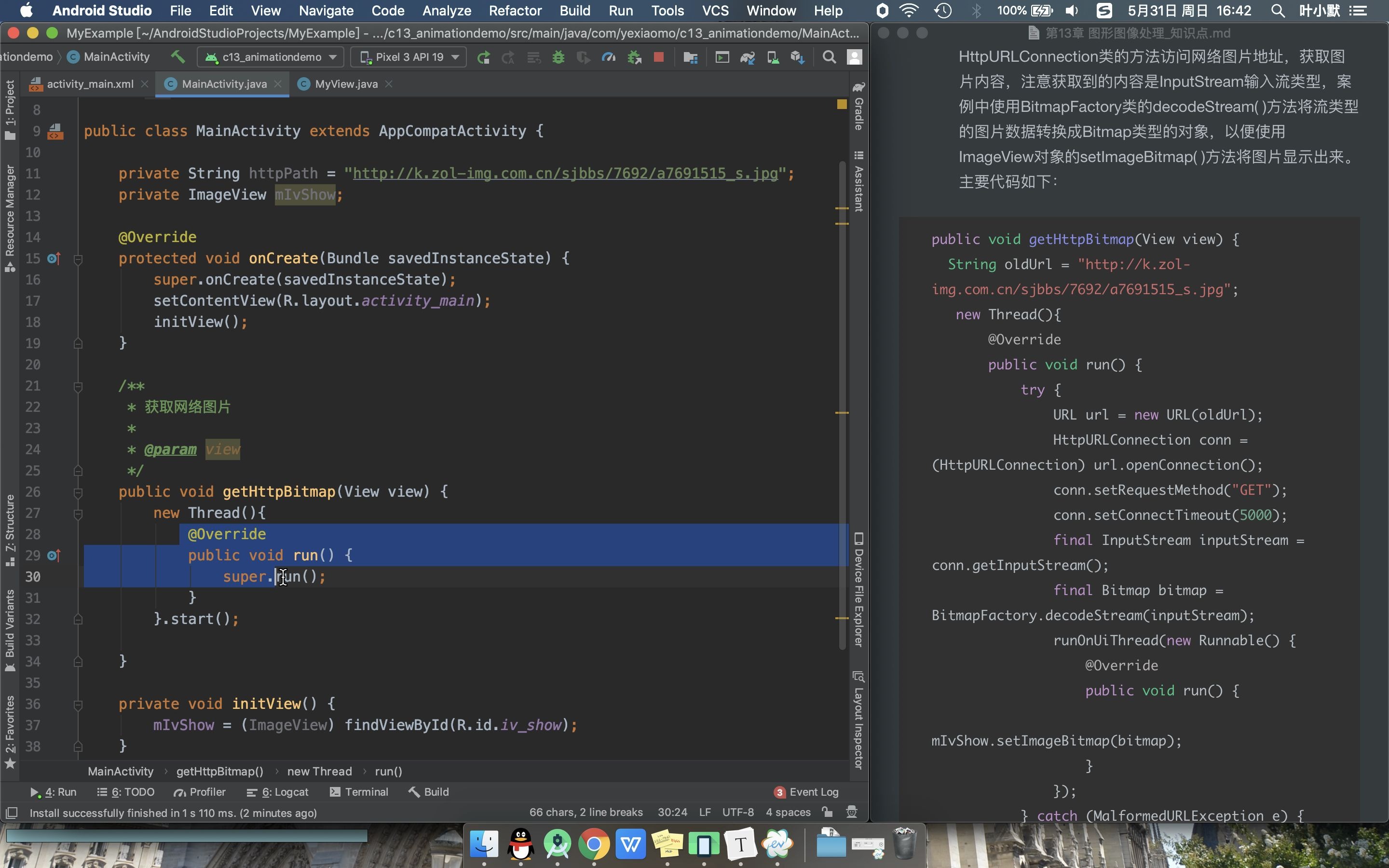Image resolution: width=1389 pixels, height=868 pixels.
Task: Open the Build menu
Action: (x=575, y=11)
